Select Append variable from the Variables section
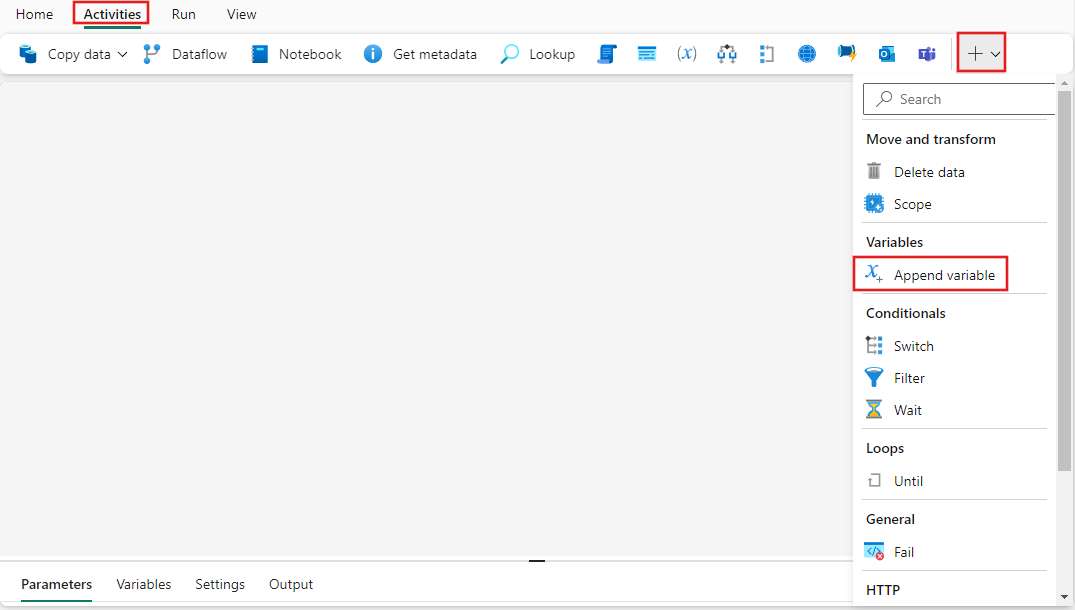This screenshot has width=1075, height=610. pyautogui.click(x=944, y=273)
